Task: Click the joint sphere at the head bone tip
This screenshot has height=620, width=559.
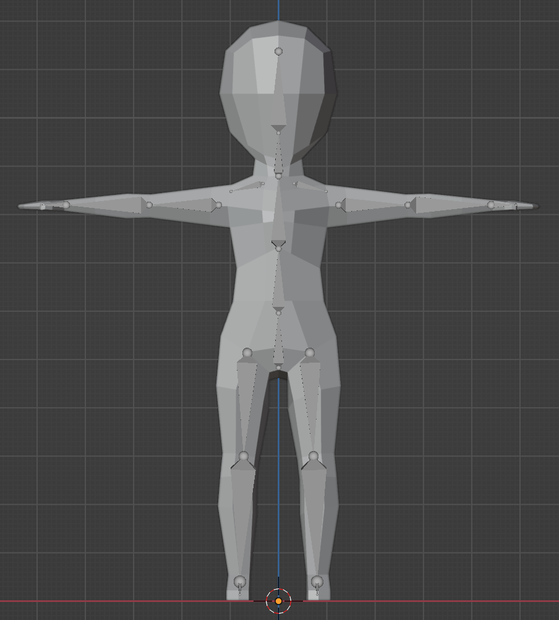Action: pos(278,51)
